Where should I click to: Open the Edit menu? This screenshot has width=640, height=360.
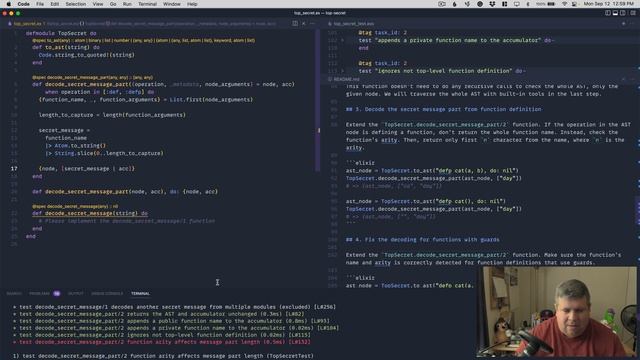pos(55,4)
